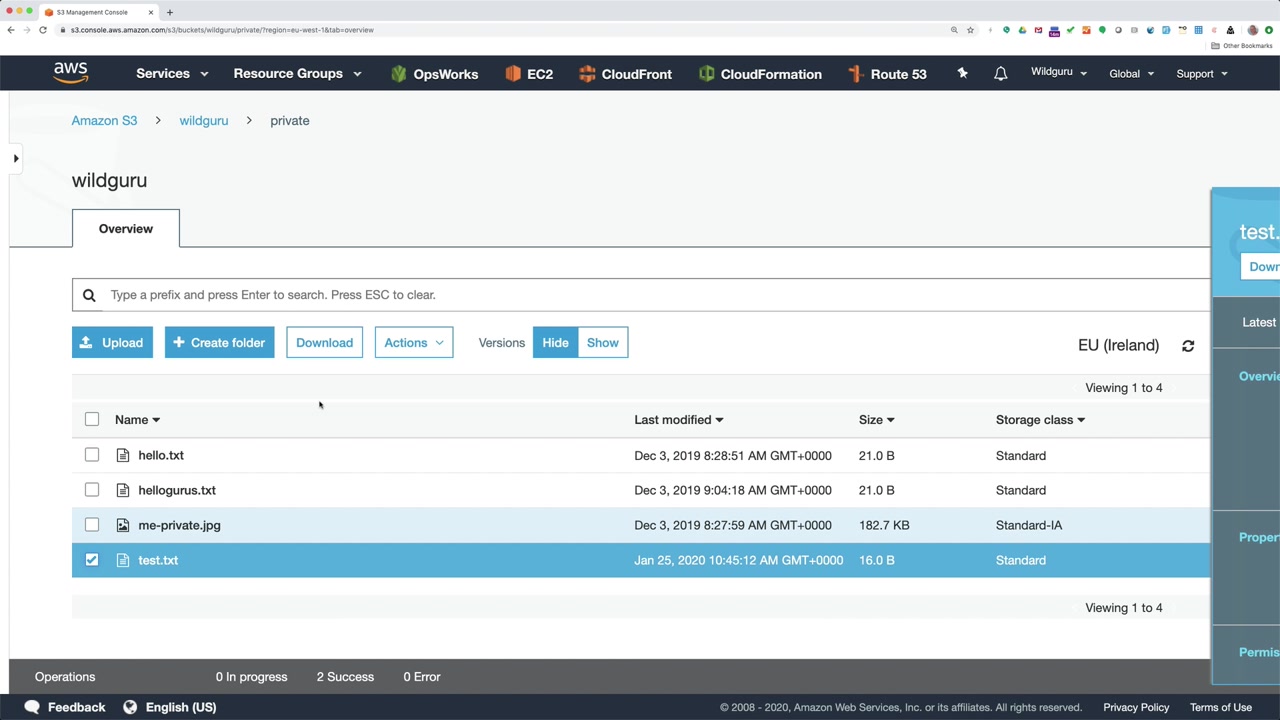
Task: Open the CloudFront shortcut
Action: pos(625,74)
